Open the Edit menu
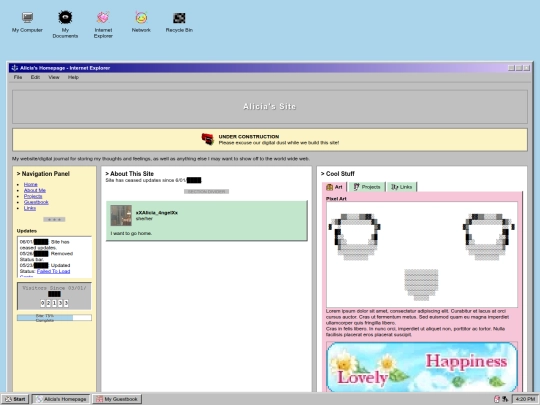Image resolution: width=540 pixels, height=405 pixels. click(x=35, y=77)
